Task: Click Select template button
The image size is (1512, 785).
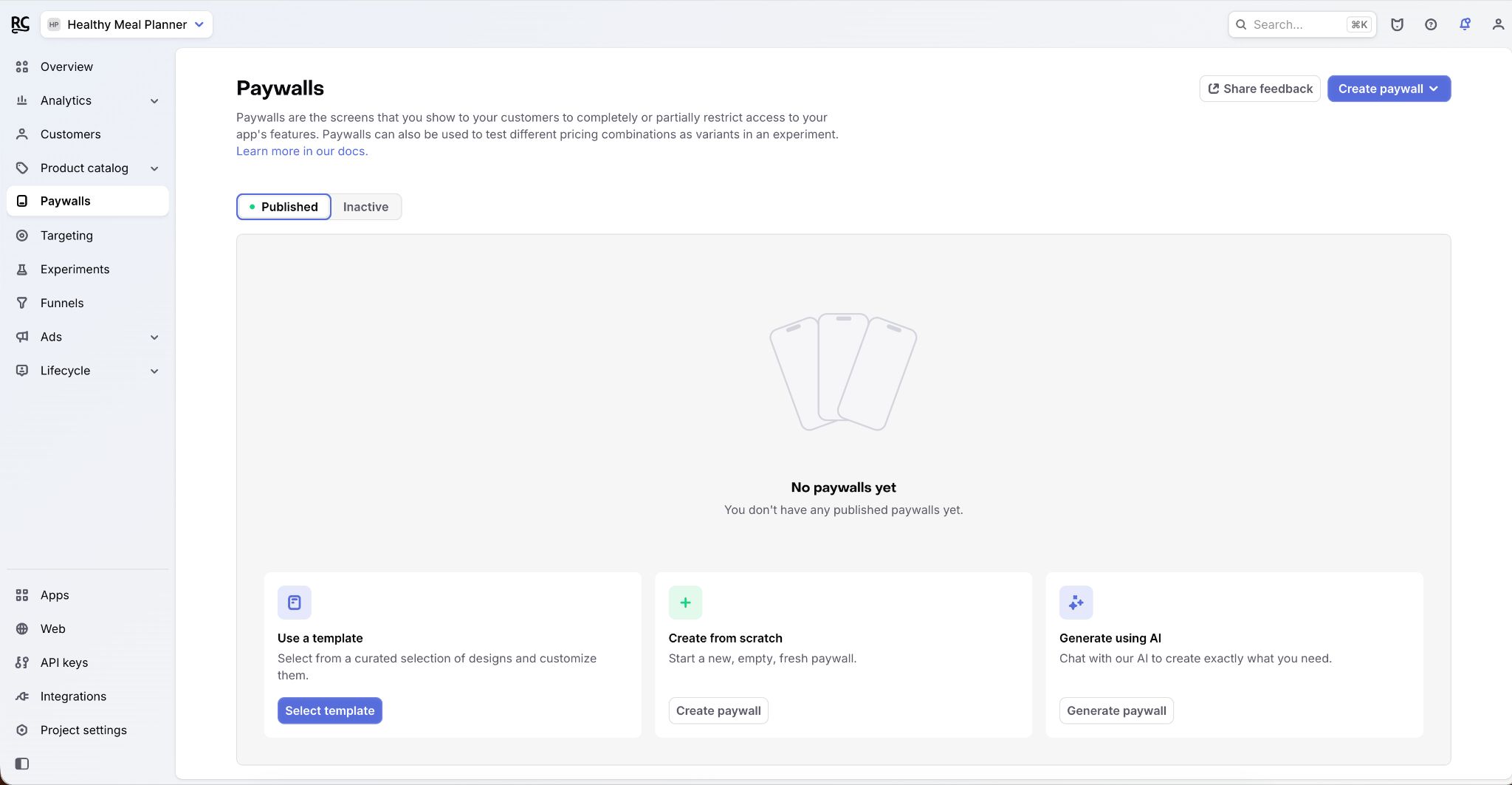Action: point(330,710)
